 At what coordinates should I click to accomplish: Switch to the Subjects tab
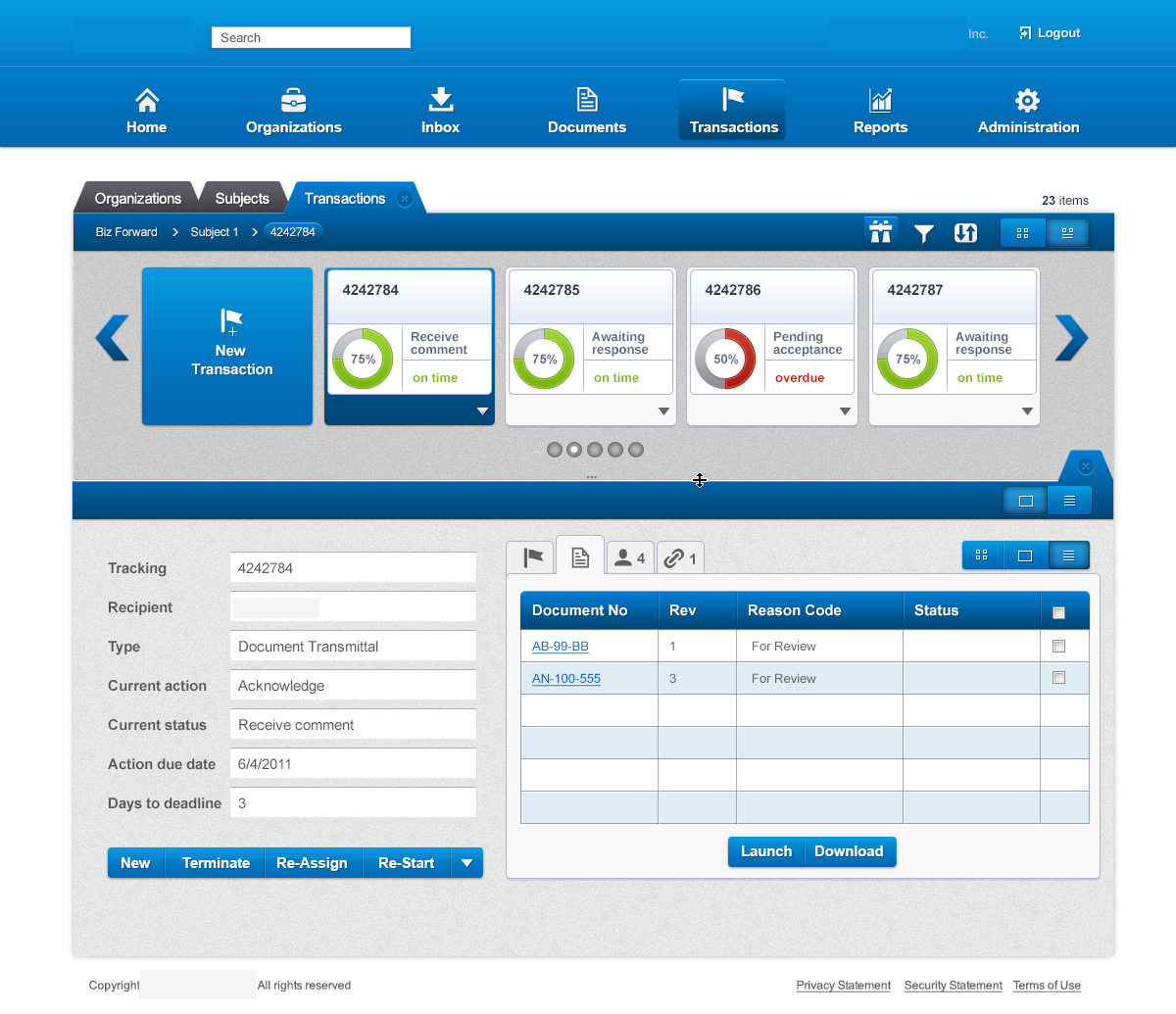(241, 199)
